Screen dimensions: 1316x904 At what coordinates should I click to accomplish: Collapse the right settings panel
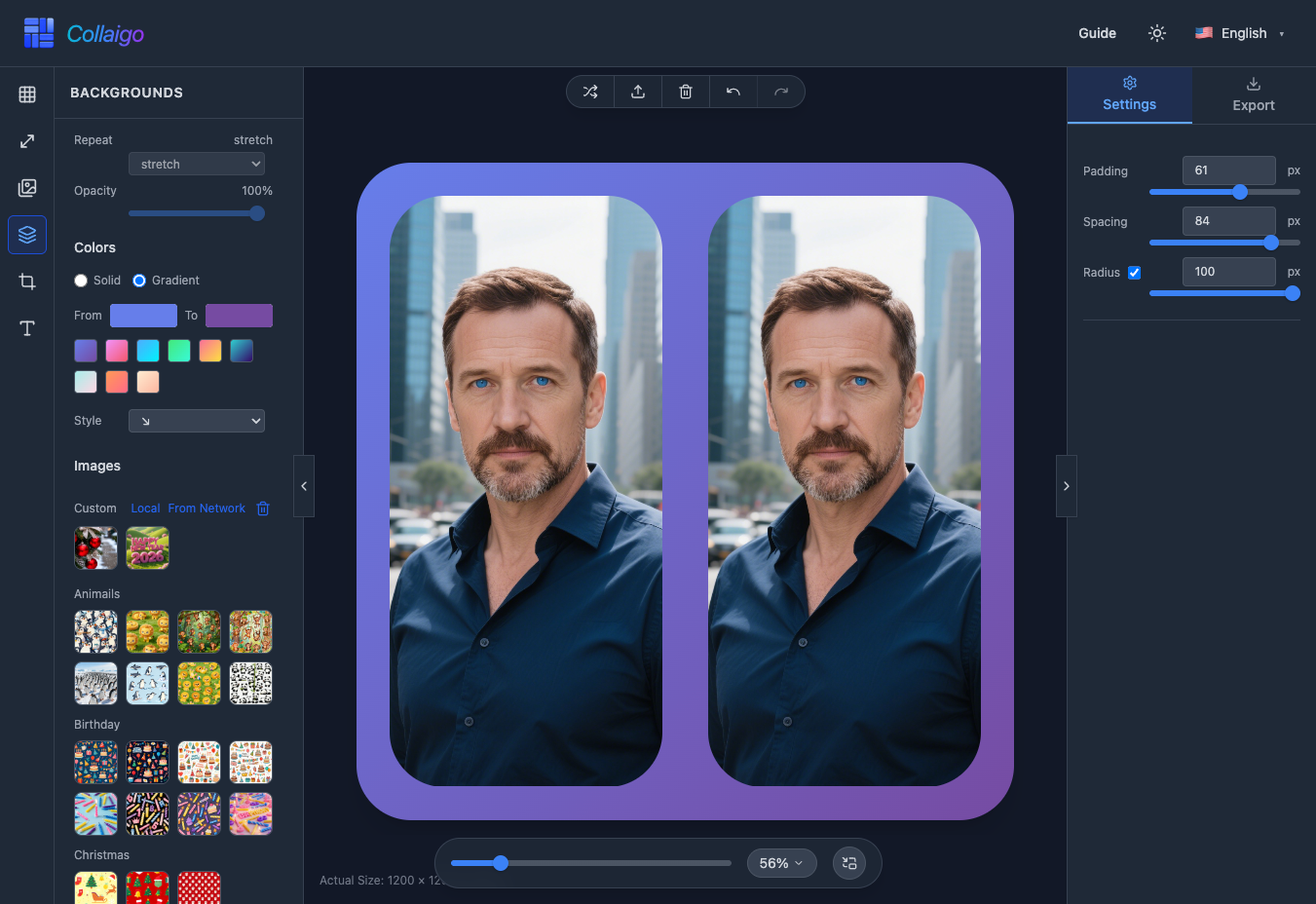(x=1067, y=486)
